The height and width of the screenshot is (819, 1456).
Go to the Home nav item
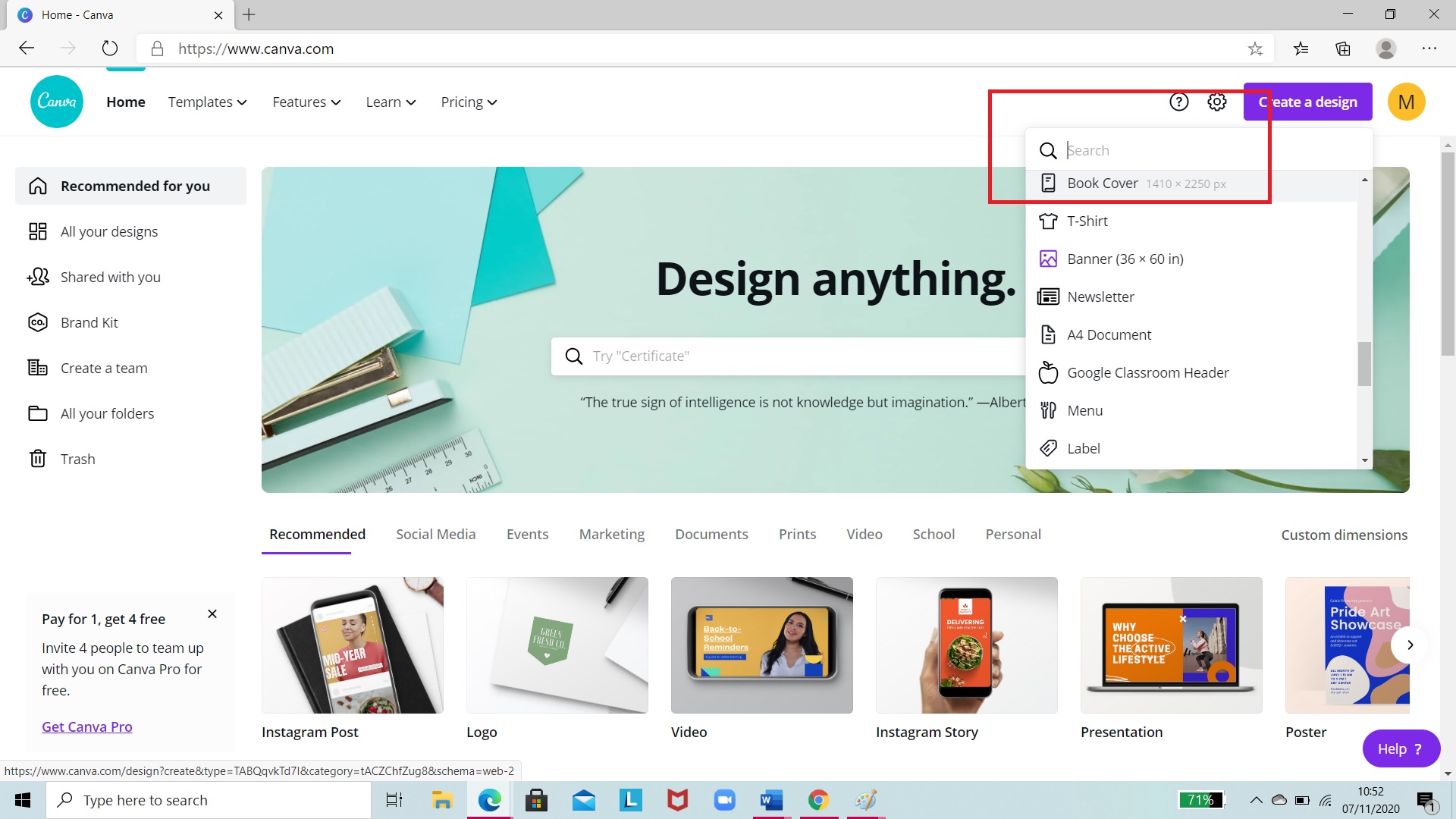coord(126,102)
